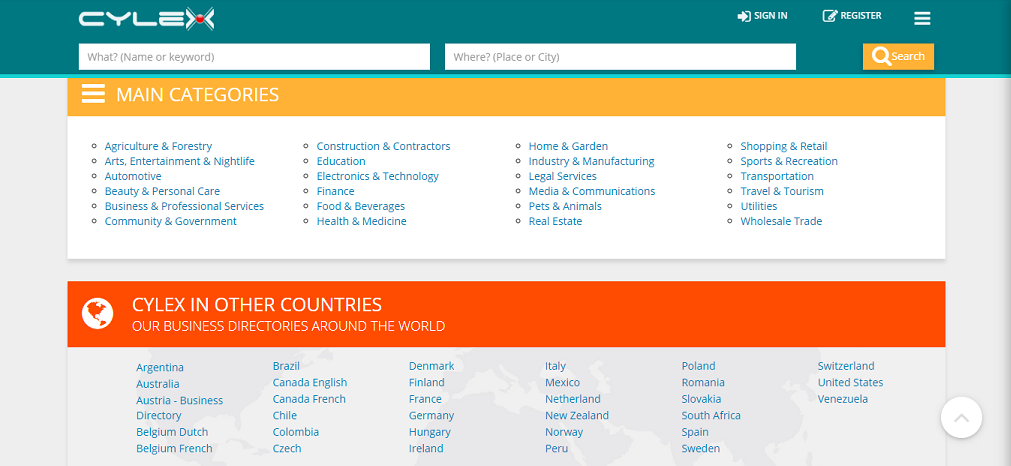Click the Main Categories list icon
The image size is (1011, 466).
point(93,95)
